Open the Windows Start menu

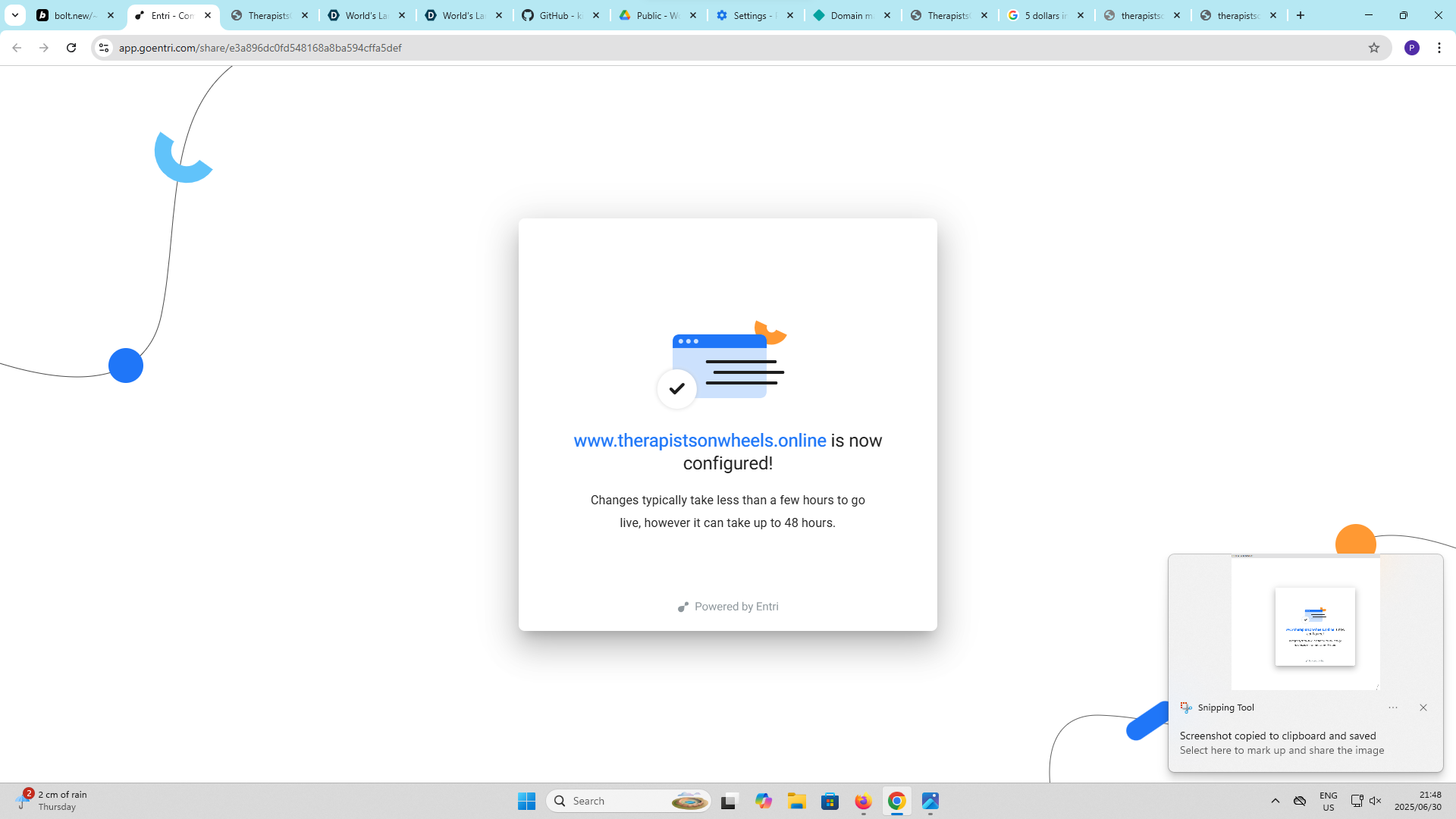point(526,801)
